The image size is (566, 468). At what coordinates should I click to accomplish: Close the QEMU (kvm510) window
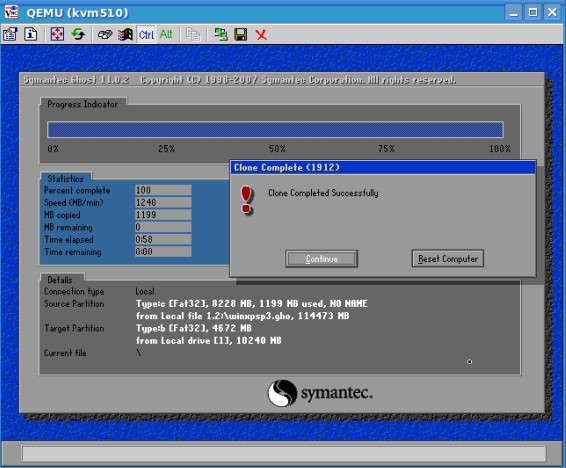(x=552, y=13)
